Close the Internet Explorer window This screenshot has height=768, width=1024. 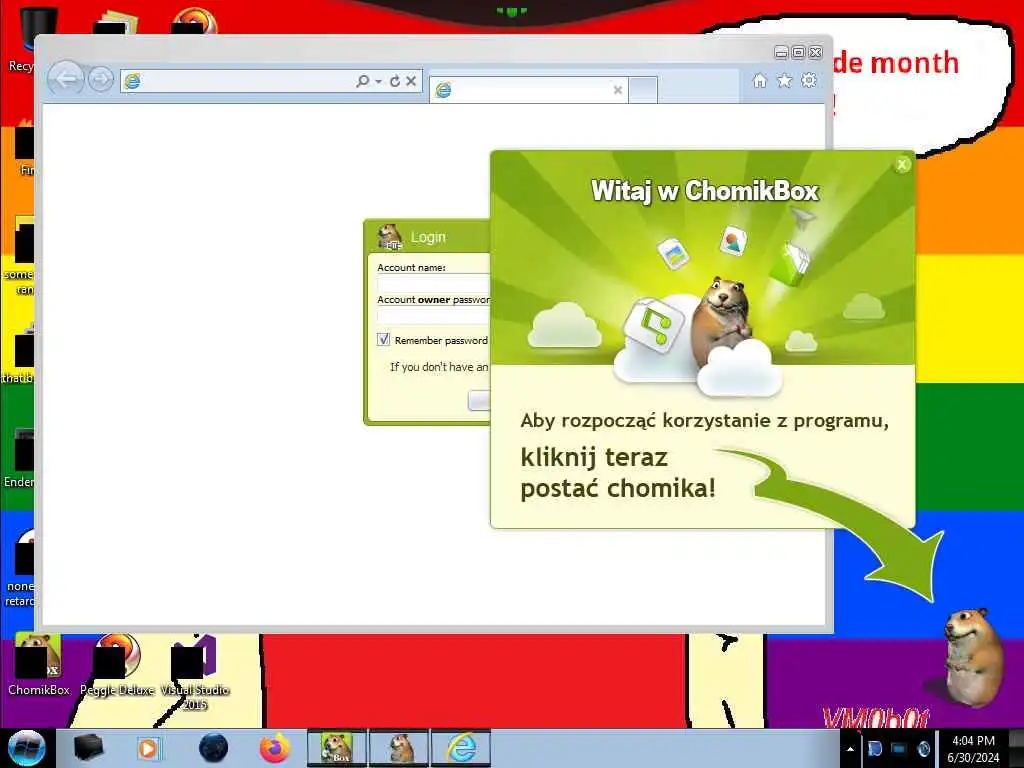[x=816, y=52]
